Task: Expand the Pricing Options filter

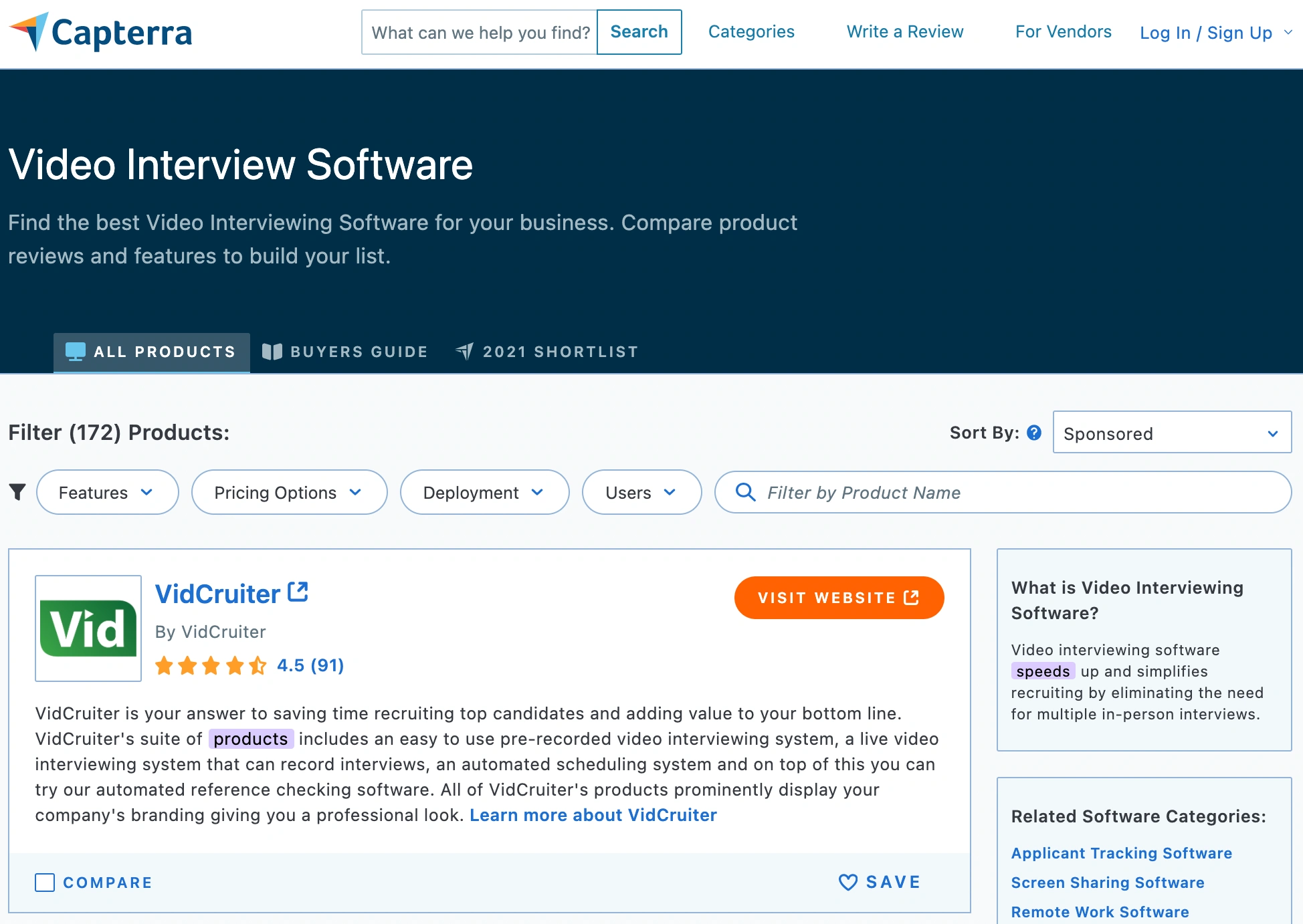Action: coord(290,492)
